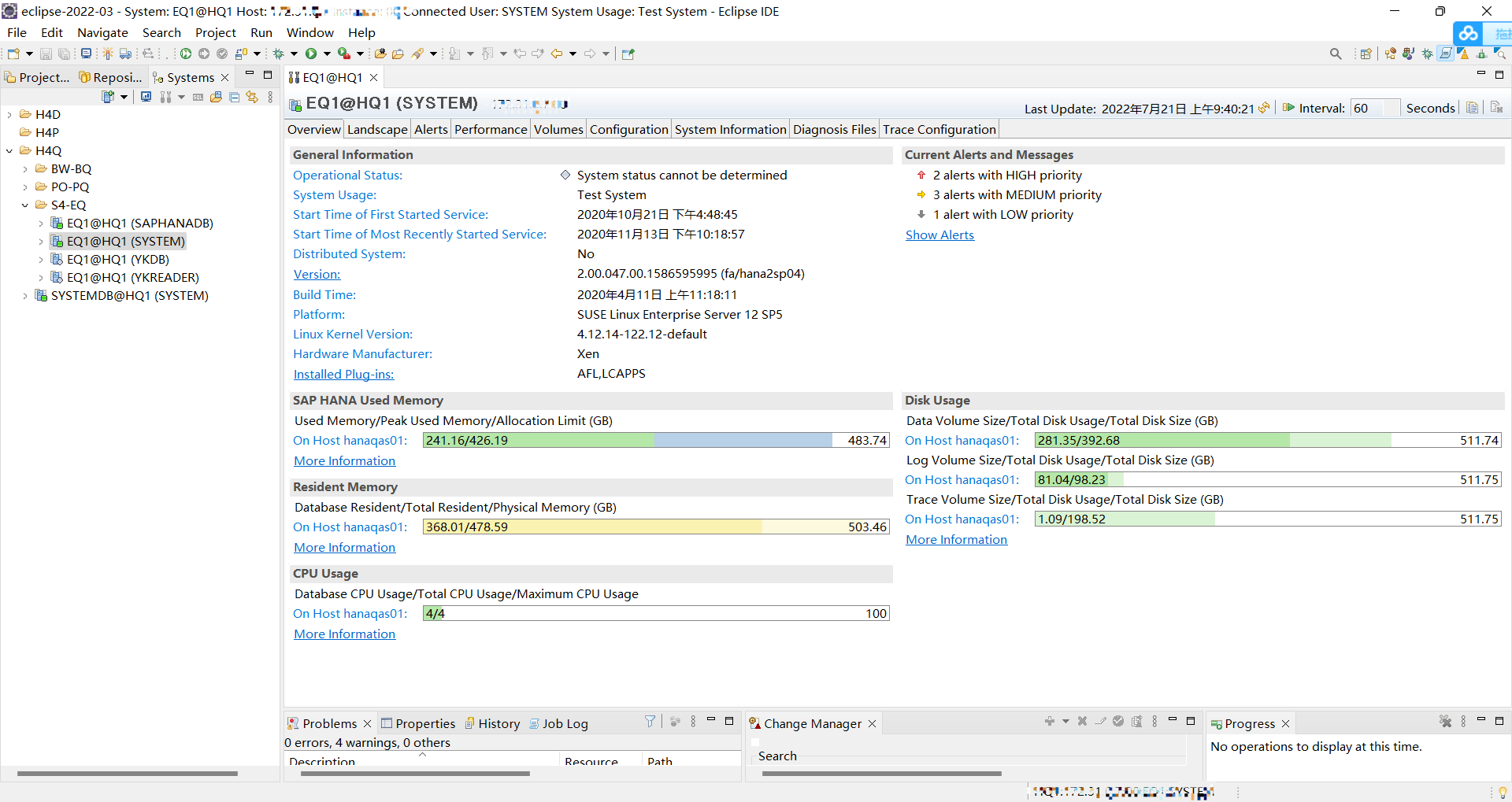Click the Link with Editor icon
Image resolution: width=1512 pixels, height=802 pixels.
[252, 97]
